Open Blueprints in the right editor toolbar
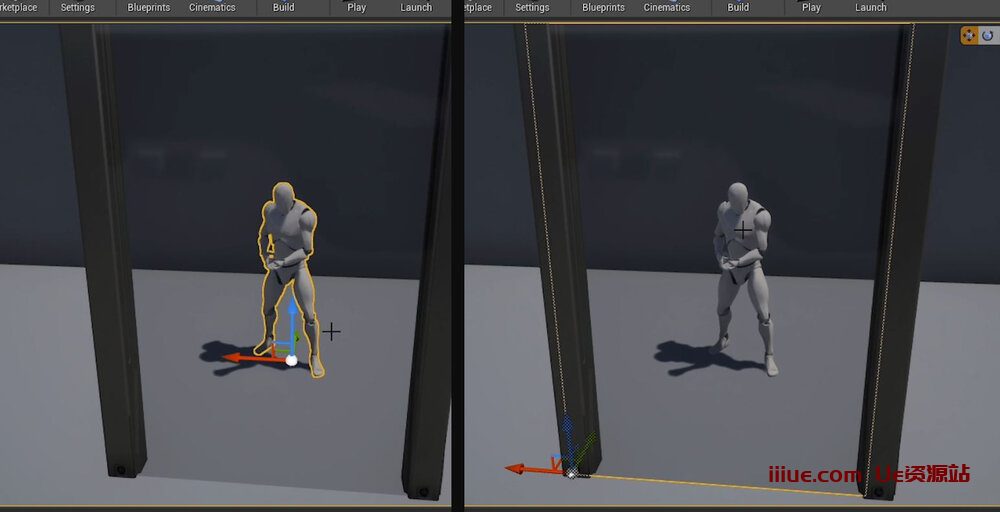This screenshot has height=512, width=1000. [603, 7]
